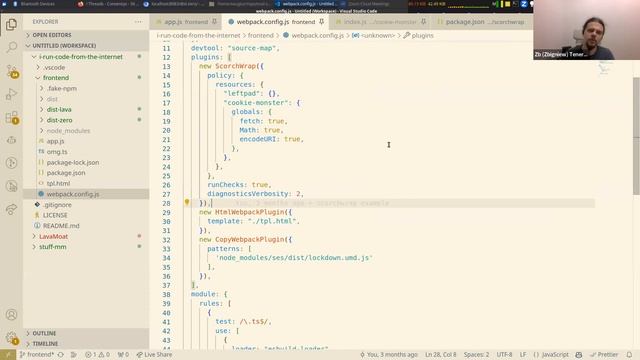Open notifications bell in status bar
The image size is (640, 360).
point(629,355)
